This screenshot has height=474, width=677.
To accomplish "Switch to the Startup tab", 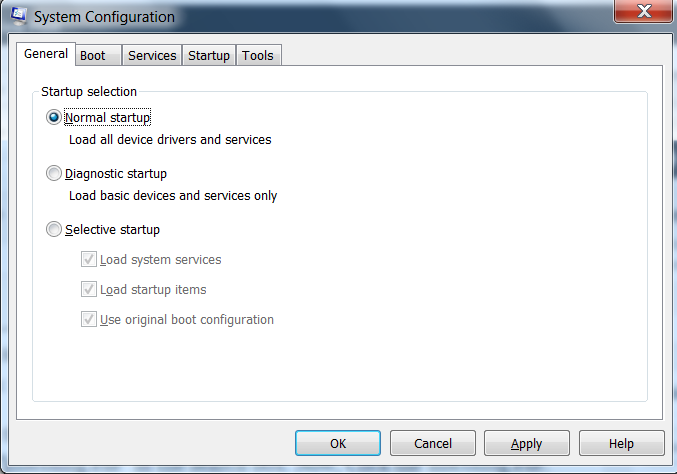I will (209, 56).
